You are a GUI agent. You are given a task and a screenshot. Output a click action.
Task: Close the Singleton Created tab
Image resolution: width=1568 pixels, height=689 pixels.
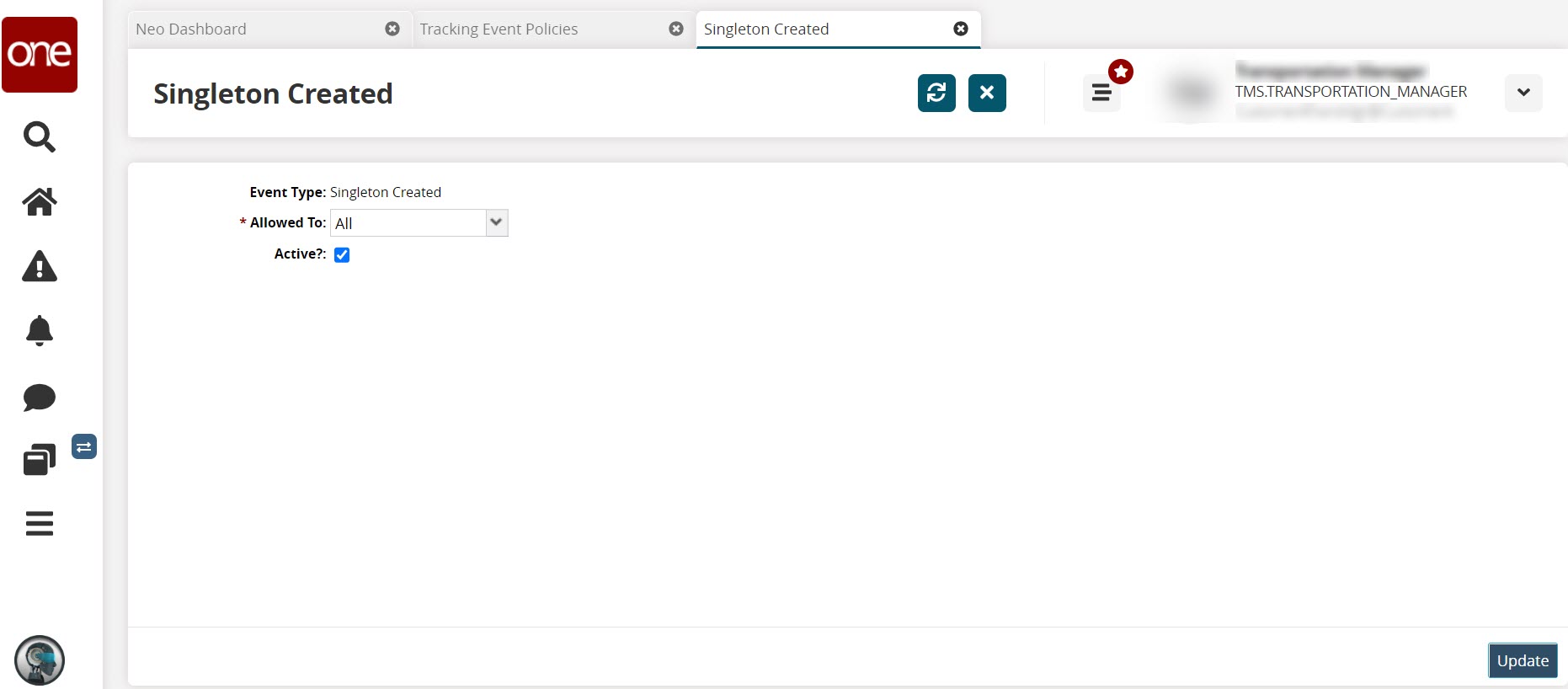pos(961,29)
